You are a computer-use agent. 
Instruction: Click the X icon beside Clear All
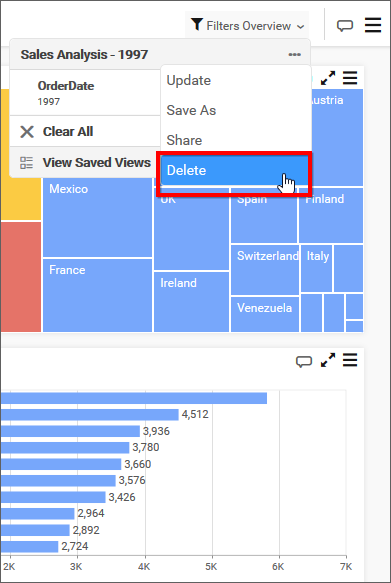[x=27, y=132]
